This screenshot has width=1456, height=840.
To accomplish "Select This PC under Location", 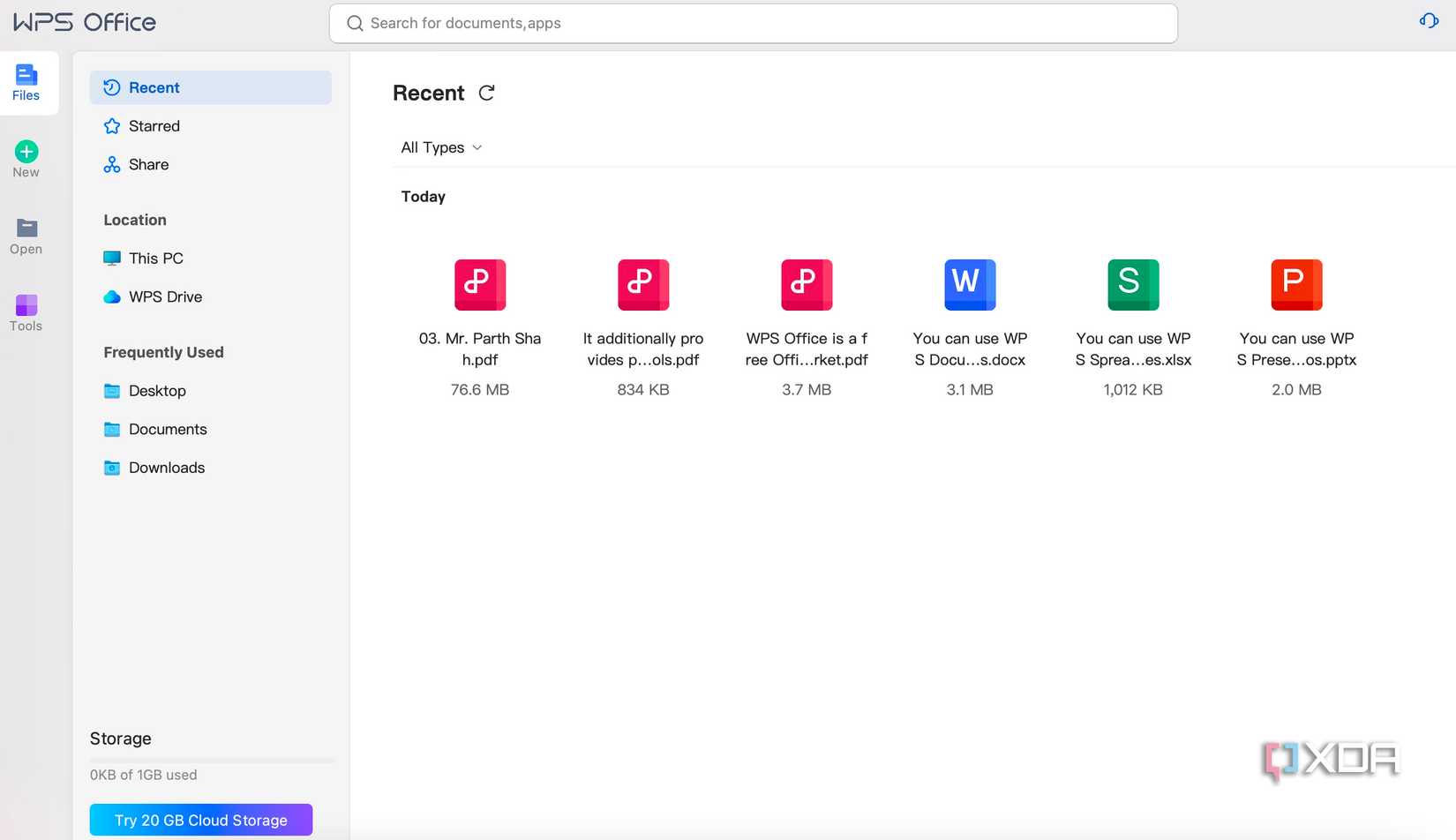I will click(x=155, y=258).
